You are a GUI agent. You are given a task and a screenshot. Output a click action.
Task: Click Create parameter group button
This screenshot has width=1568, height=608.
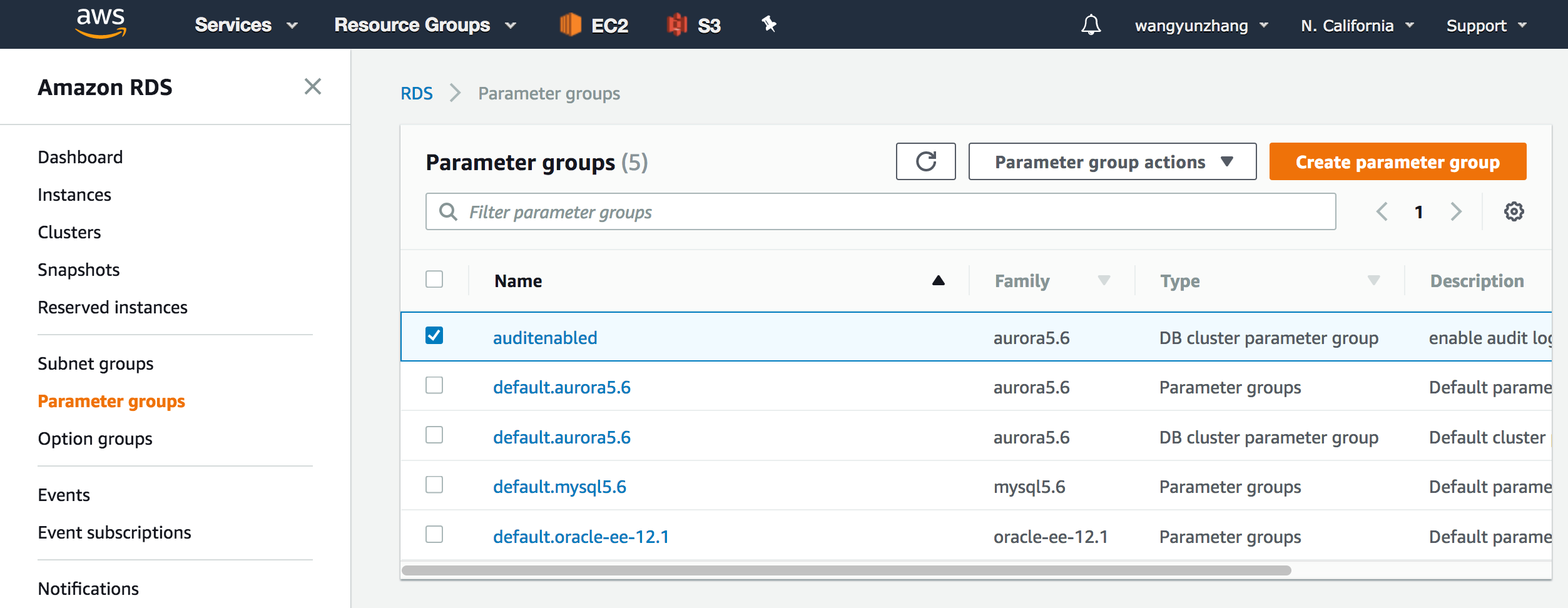click(1398, 161)
